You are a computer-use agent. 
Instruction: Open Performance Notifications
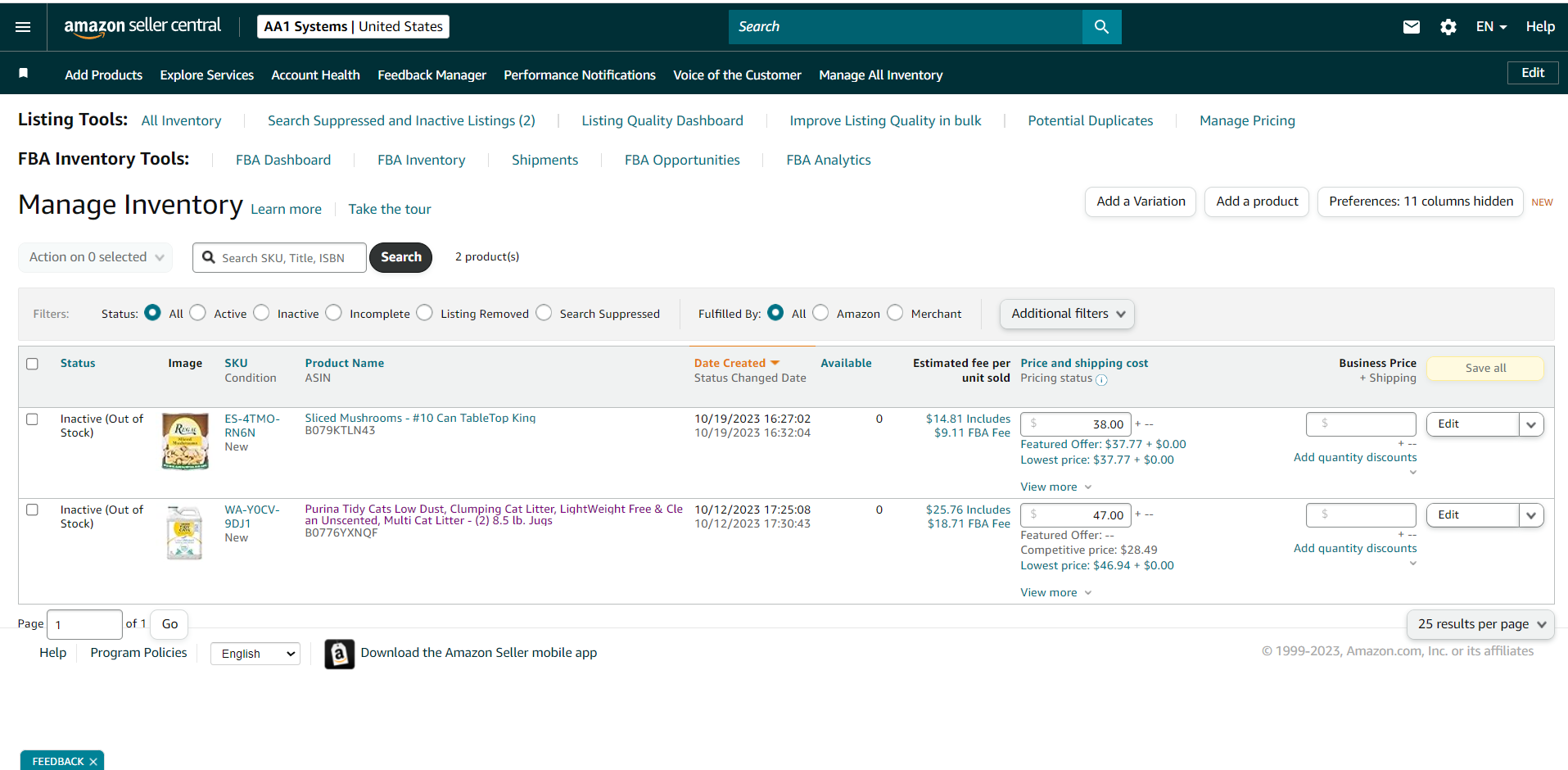click(580, 75)
